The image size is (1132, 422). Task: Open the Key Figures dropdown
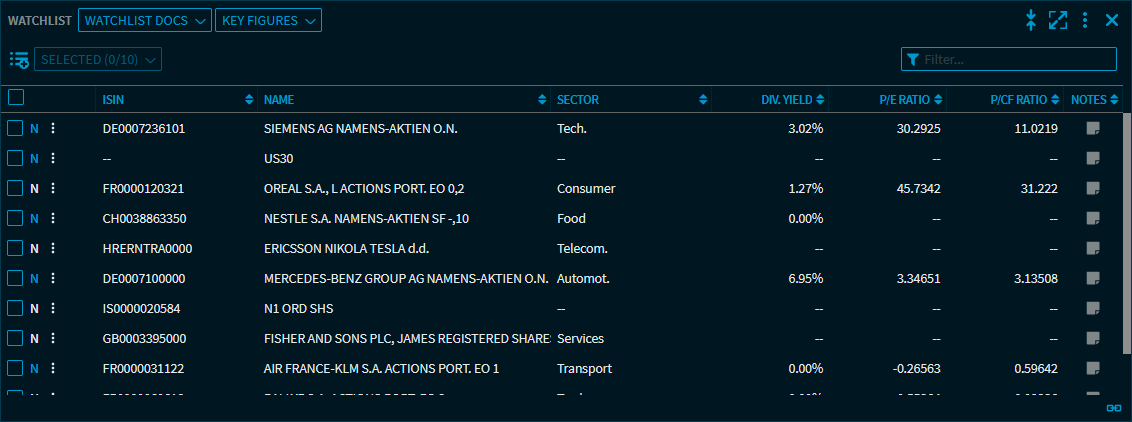click(268, 20)
